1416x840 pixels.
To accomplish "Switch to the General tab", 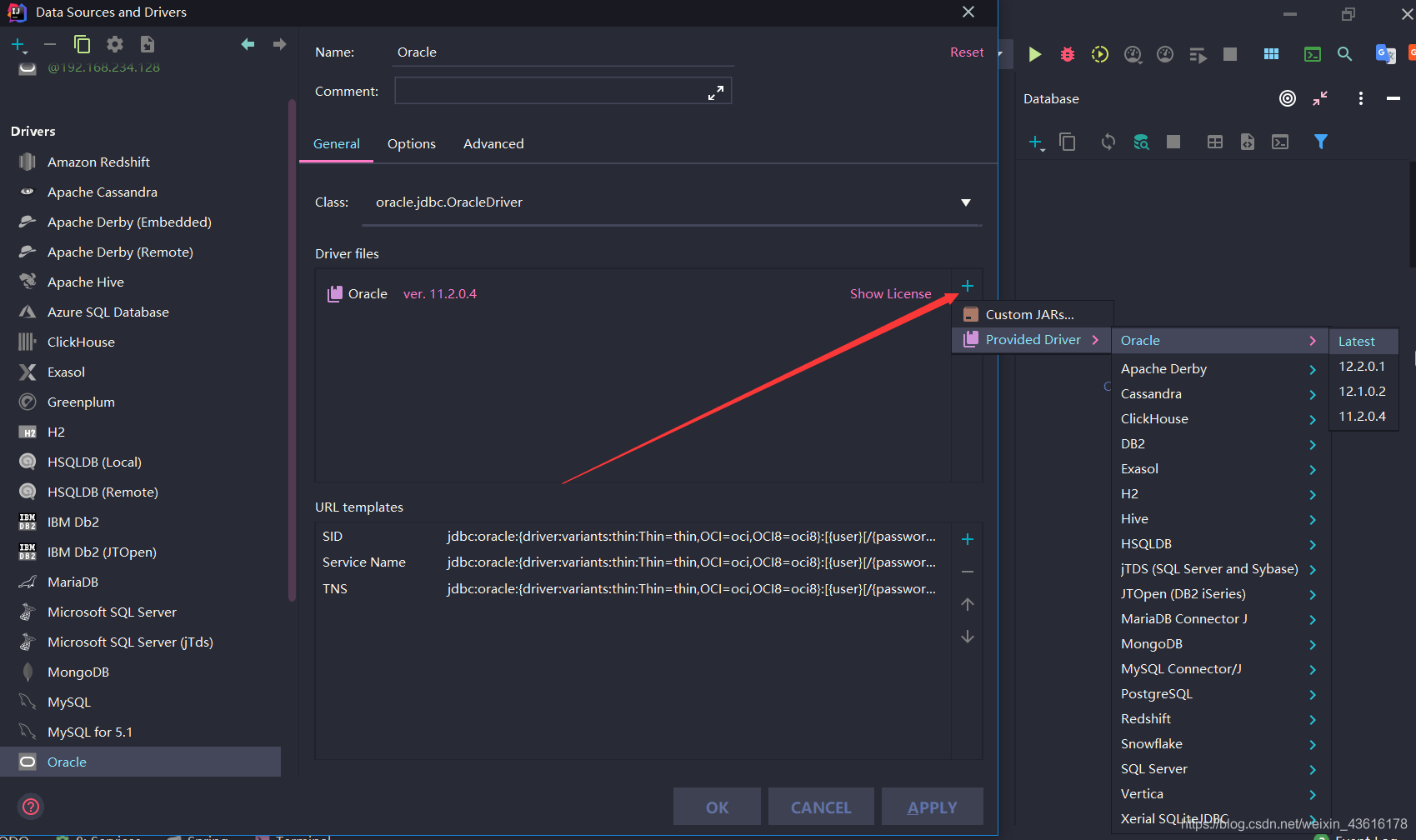I will pyautogui.click(x=337, y=144).
